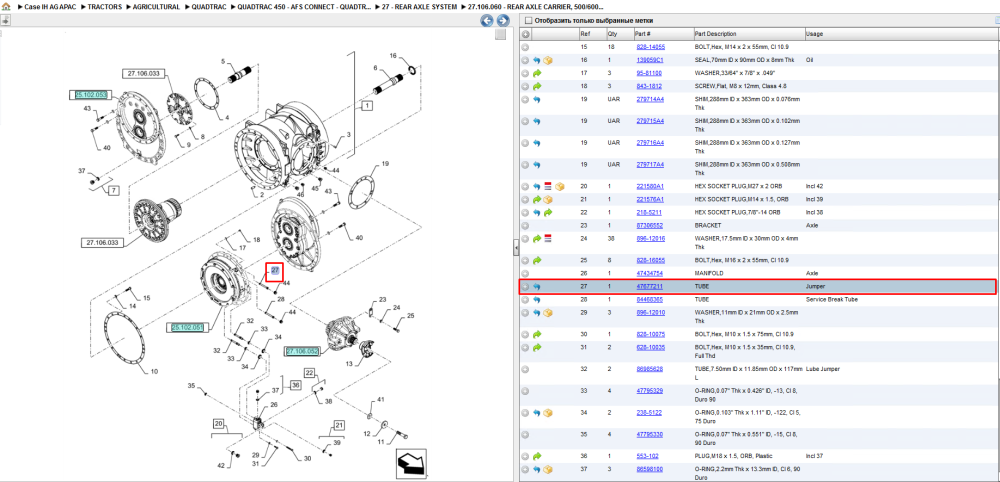Click blue replaced-by arrow for part 139059C1
This screenshot has height=482, width=1000.
pyautogui.click(x=536, y=60)
